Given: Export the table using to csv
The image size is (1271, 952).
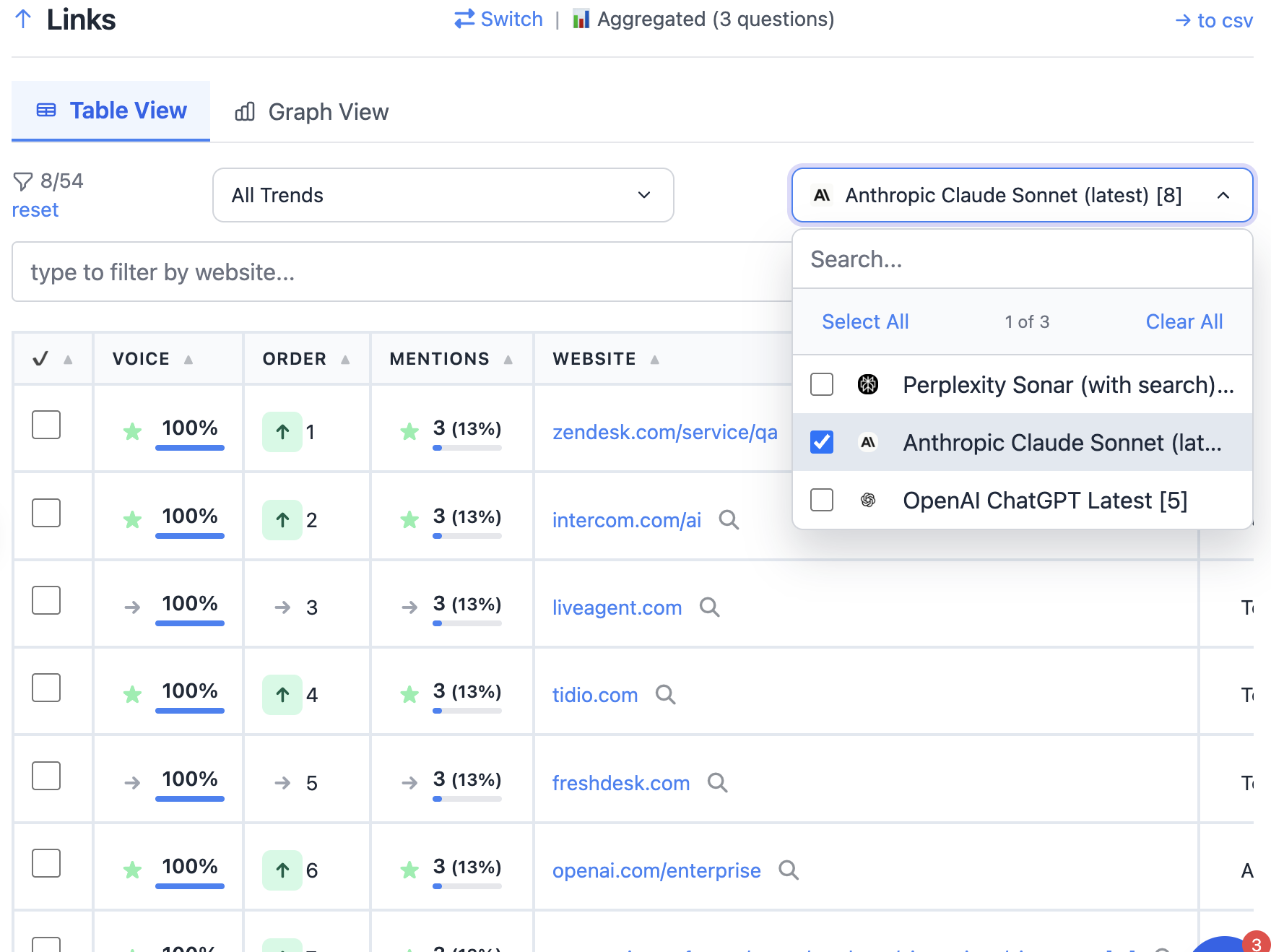Looking at the screenshot, I should (x=1214, y=20).
